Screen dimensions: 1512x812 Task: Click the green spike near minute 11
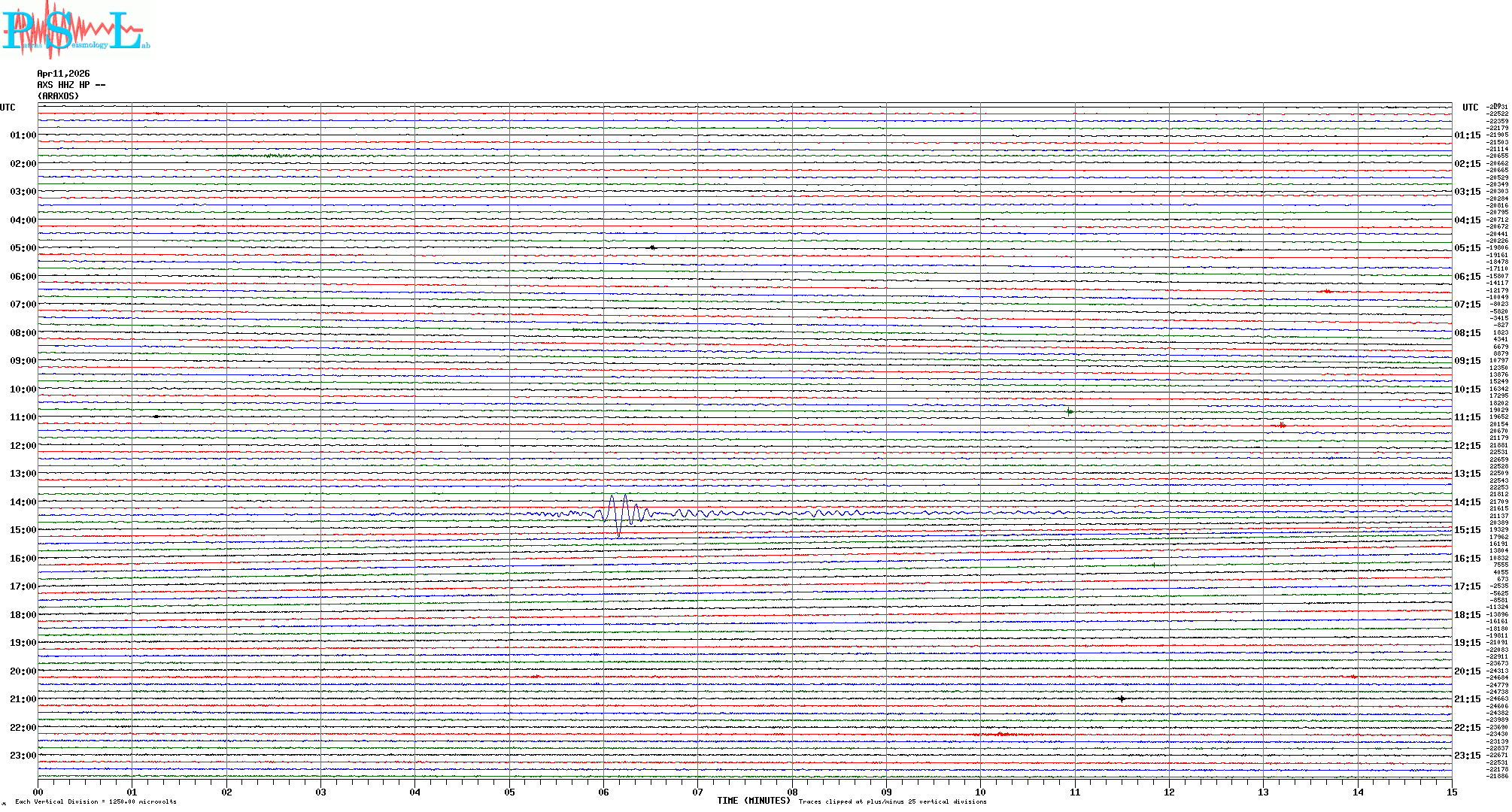[x=1069, y=411]
